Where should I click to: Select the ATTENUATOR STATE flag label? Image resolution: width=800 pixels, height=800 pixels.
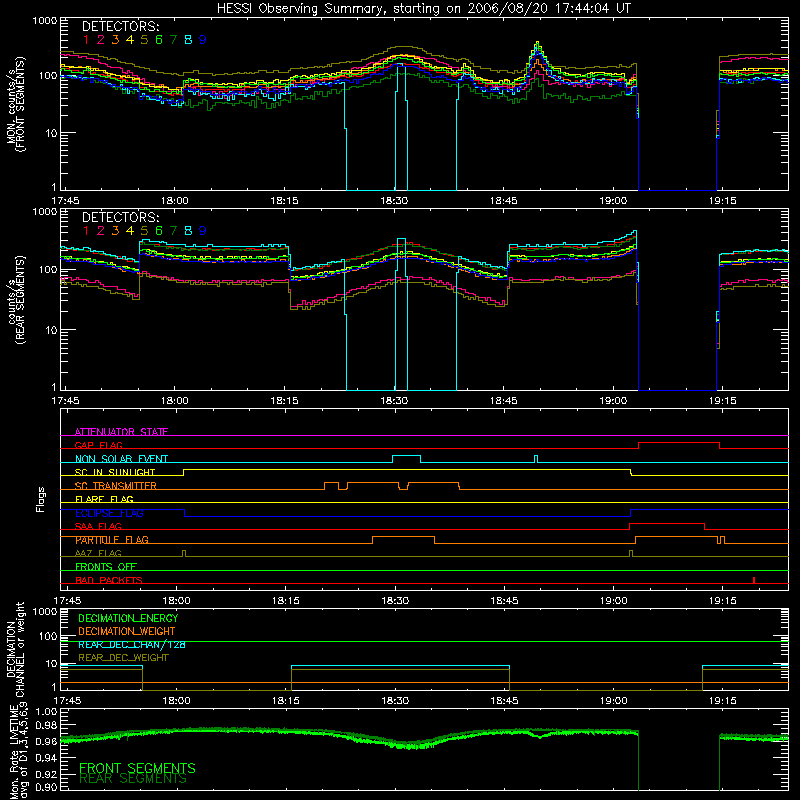tap(121, 432)
